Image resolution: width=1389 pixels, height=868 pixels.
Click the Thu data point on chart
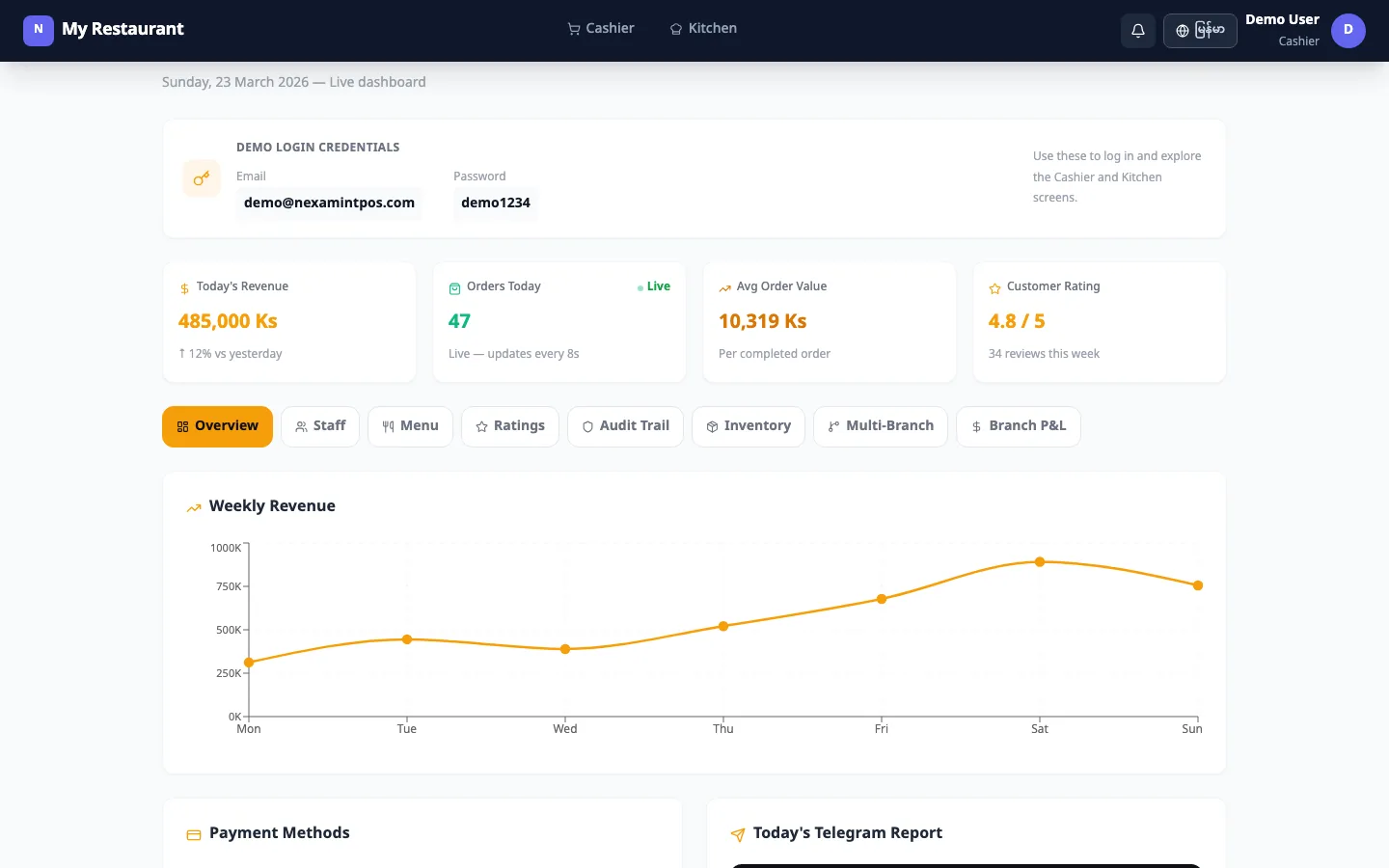point(723,626)
